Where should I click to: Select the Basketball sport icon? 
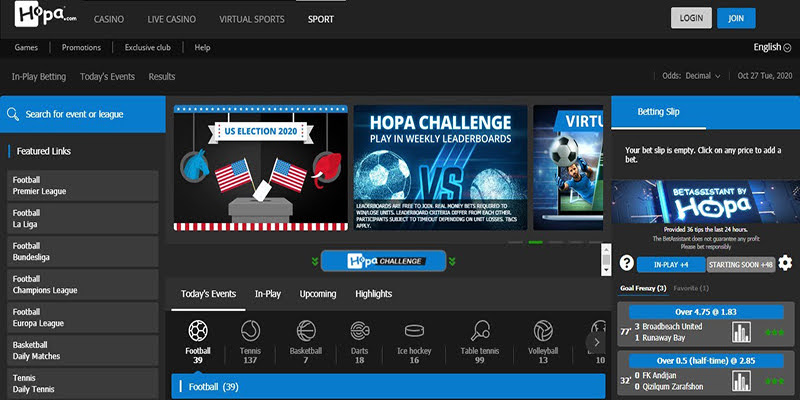click(306, 331)
